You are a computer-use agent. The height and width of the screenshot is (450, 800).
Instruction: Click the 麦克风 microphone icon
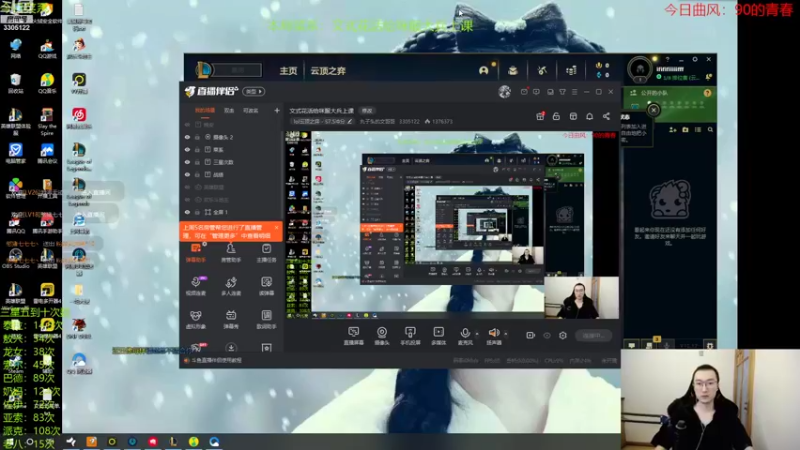(x=465, y=333)
